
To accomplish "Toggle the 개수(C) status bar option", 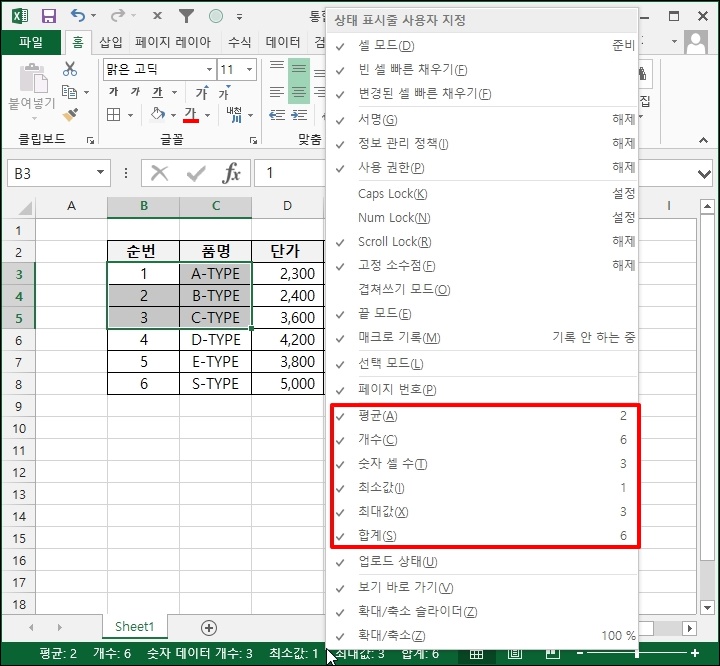I will (484, 440).
